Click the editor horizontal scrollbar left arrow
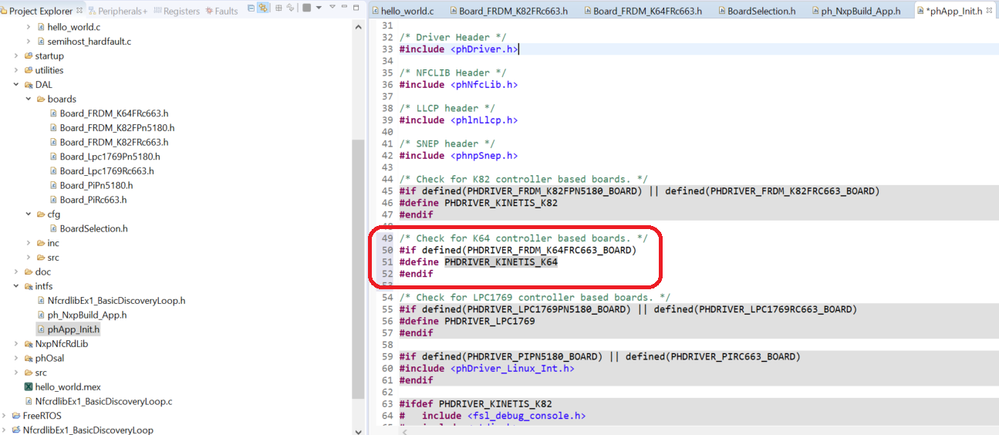Screen dimensions: 999x435 405,431
